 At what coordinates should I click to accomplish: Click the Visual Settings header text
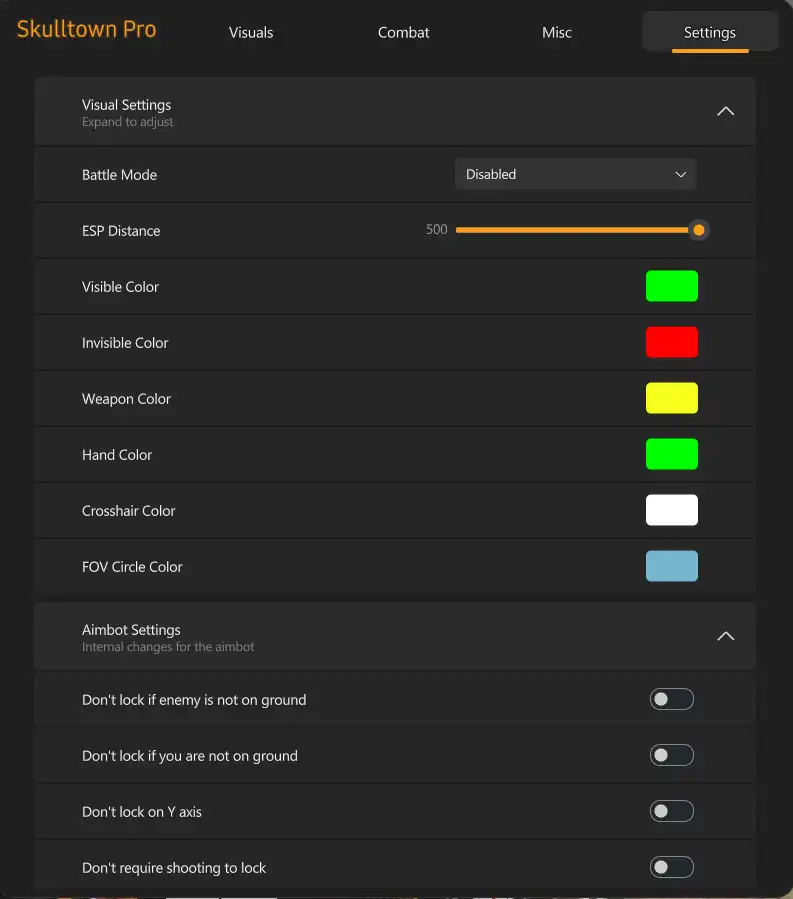(127, 105)
